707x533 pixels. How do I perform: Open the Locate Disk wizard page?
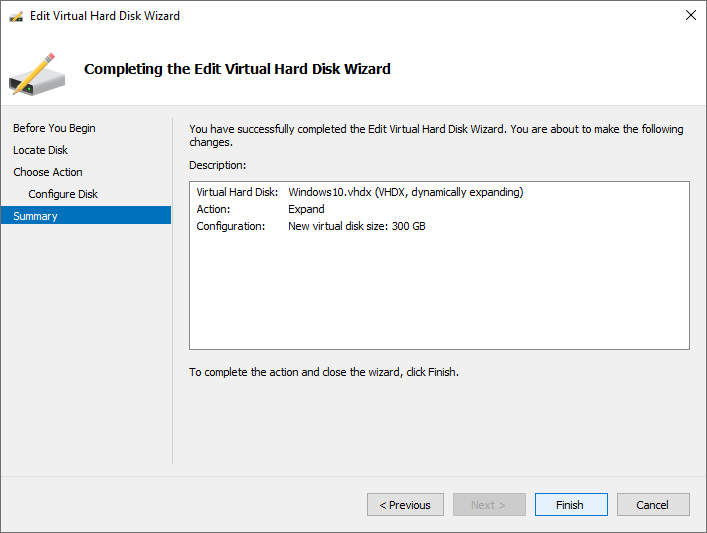(40, 150)
